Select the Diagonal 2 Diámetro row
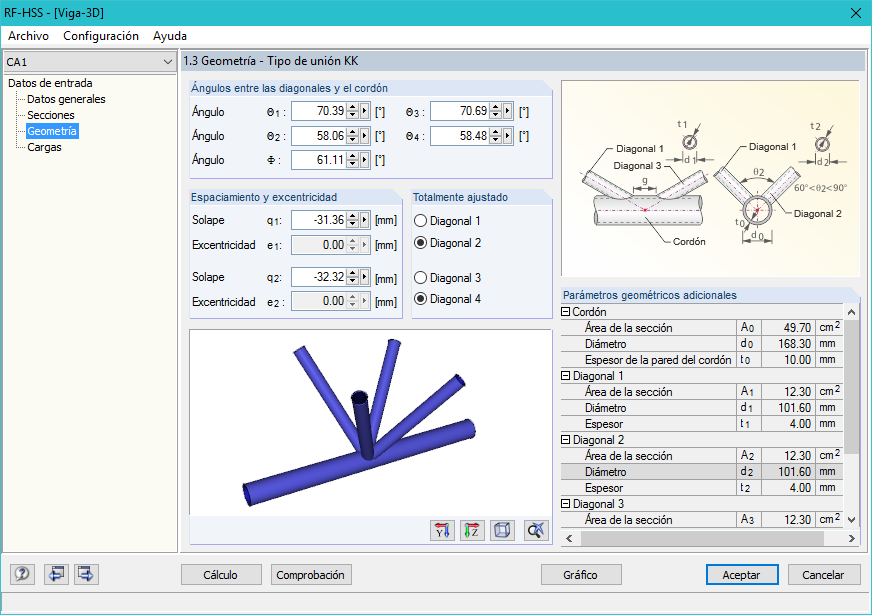This screenshot has width=872, height=615. [x=702, y=472]
